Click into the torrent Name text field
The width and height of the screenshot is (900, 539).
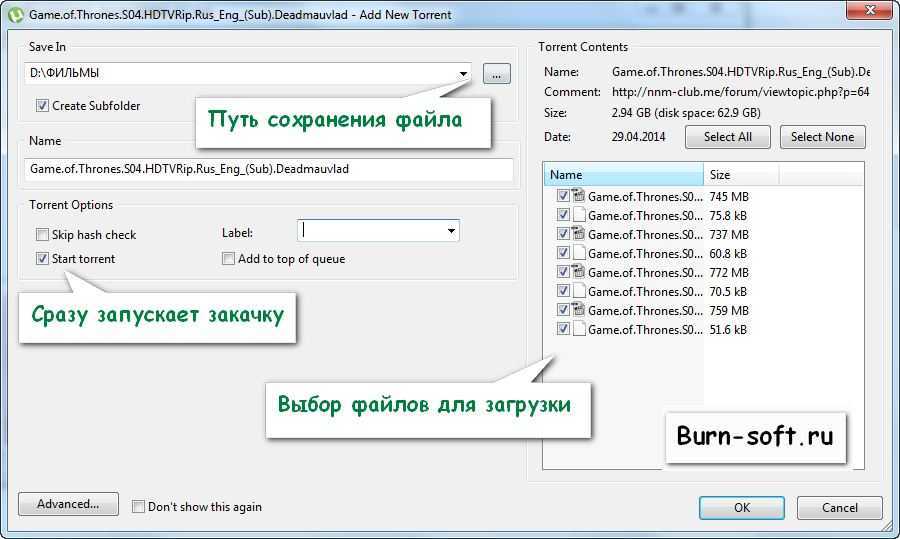(x=269, y=169)
